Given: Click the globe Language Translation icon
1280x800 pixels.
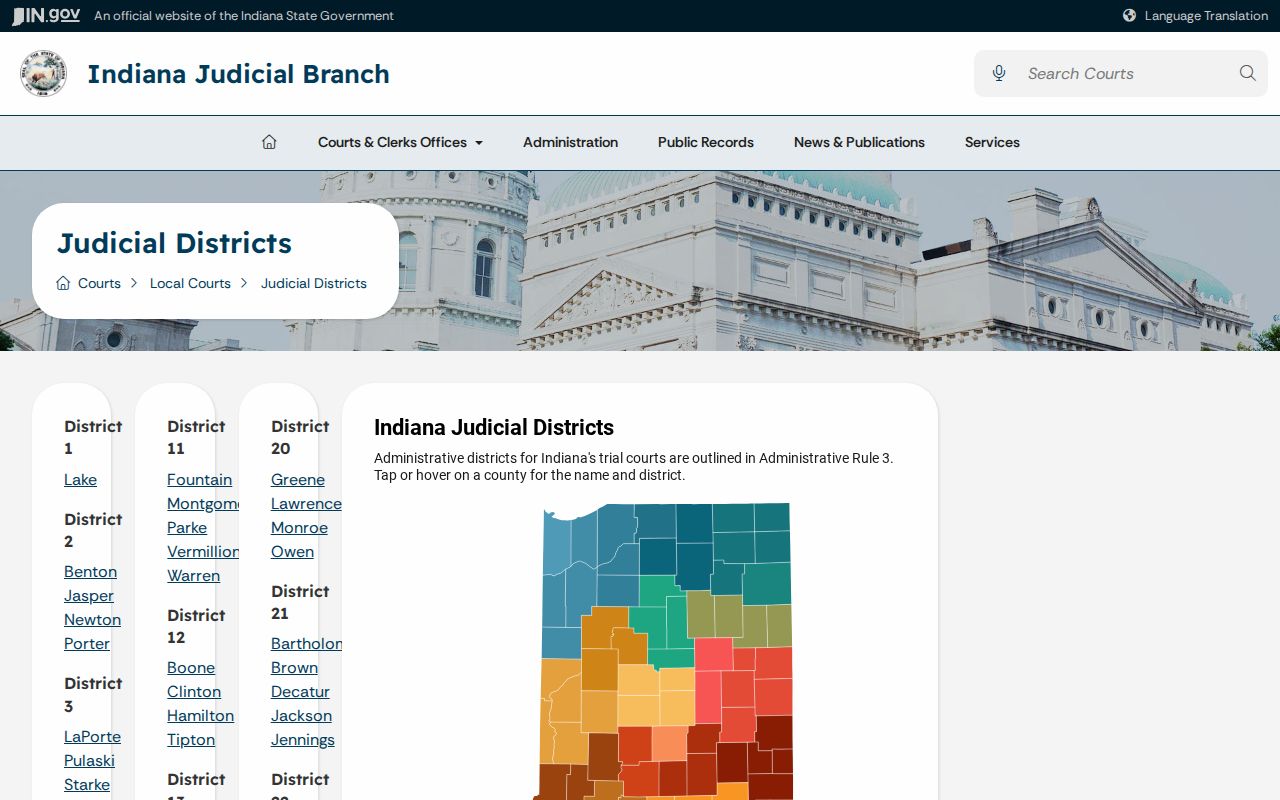Looking at the screenshot, I should point(1129,15).
